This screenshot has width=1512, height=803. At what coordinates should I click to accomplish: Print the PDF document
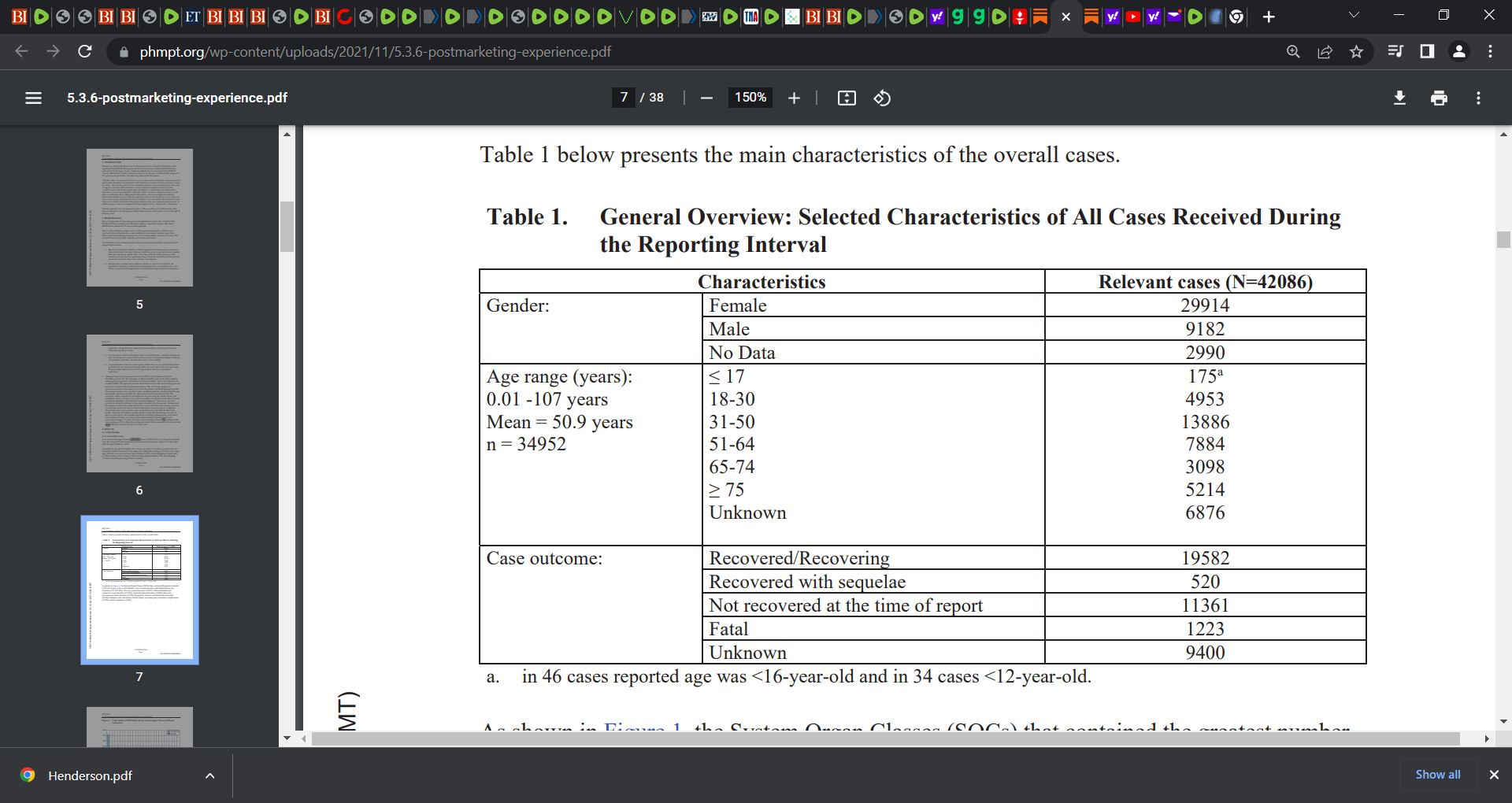pos(1439,98)
